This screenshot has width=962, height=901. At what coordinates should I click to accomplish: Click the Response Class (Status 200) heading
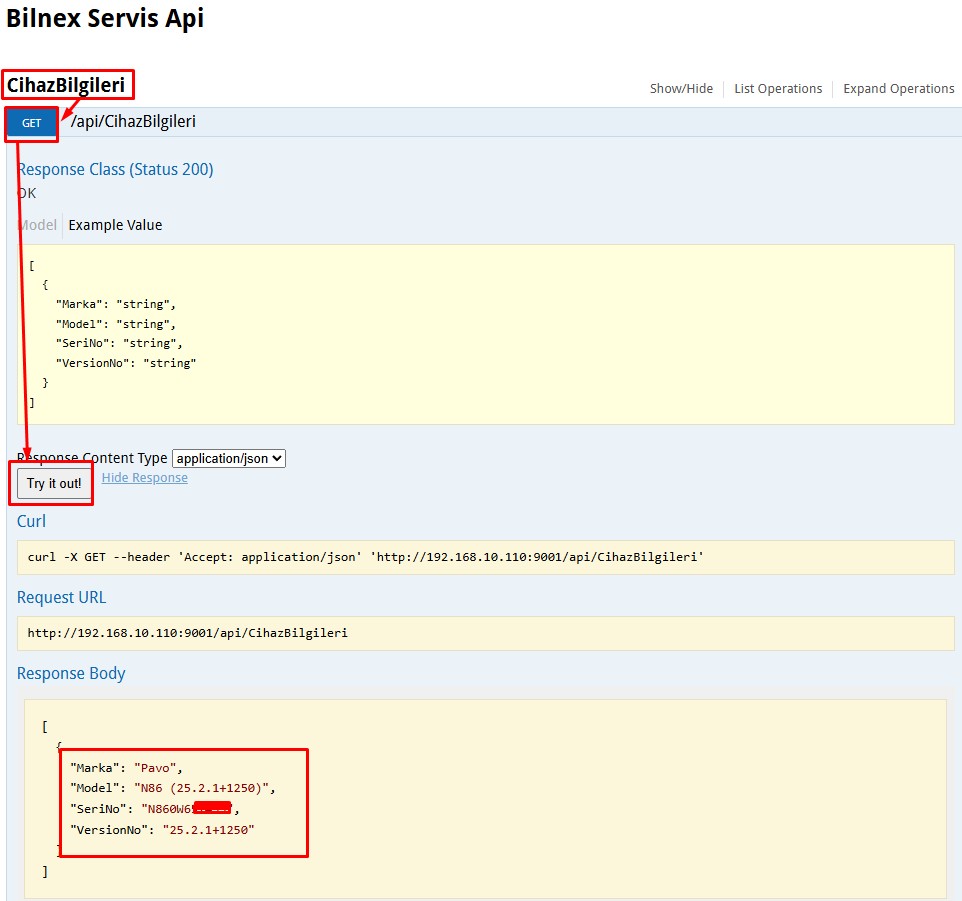tap(115, 169)
